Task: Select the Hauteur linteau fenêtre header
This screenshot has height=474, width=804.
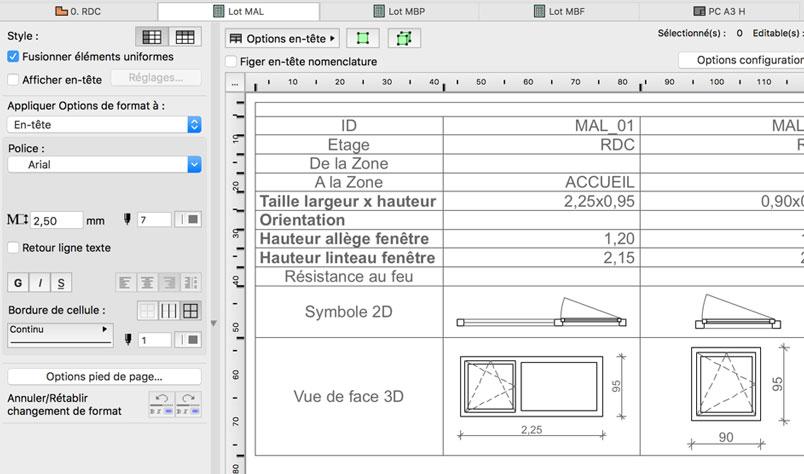Action: [349, 258]
